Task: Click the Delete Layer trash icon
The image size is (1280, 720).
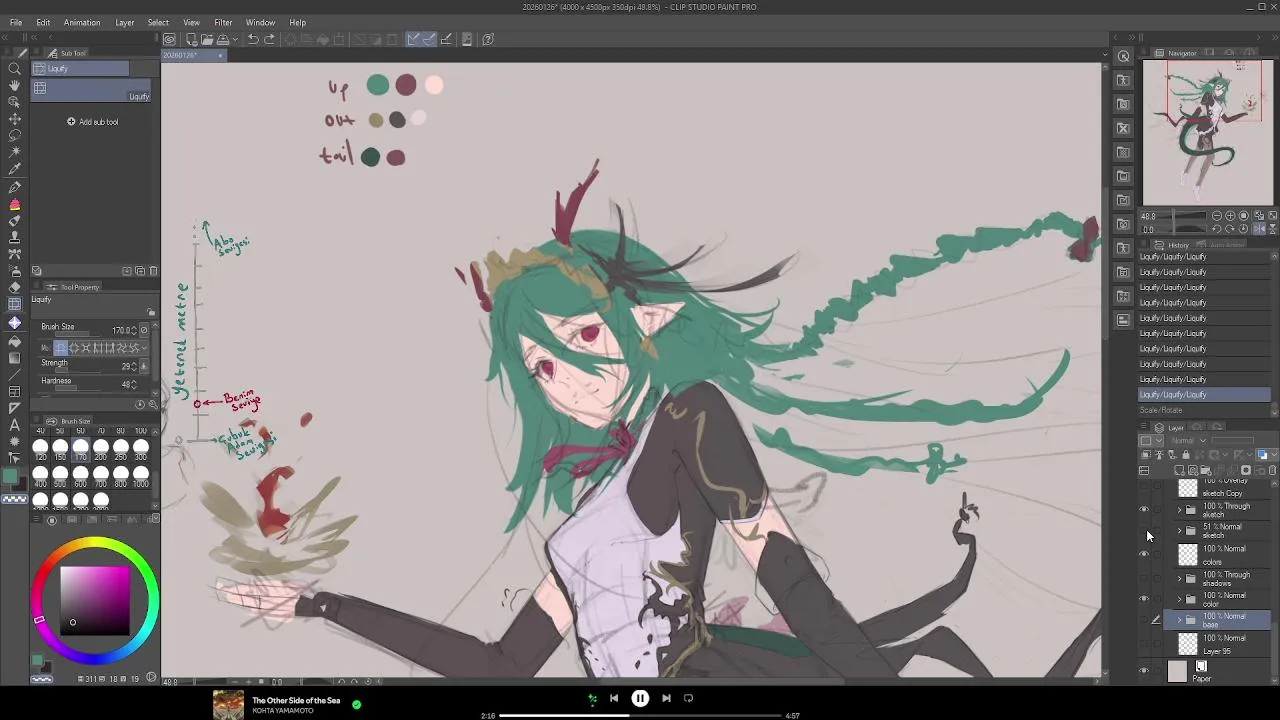Action: click(x=1273, y=470)
